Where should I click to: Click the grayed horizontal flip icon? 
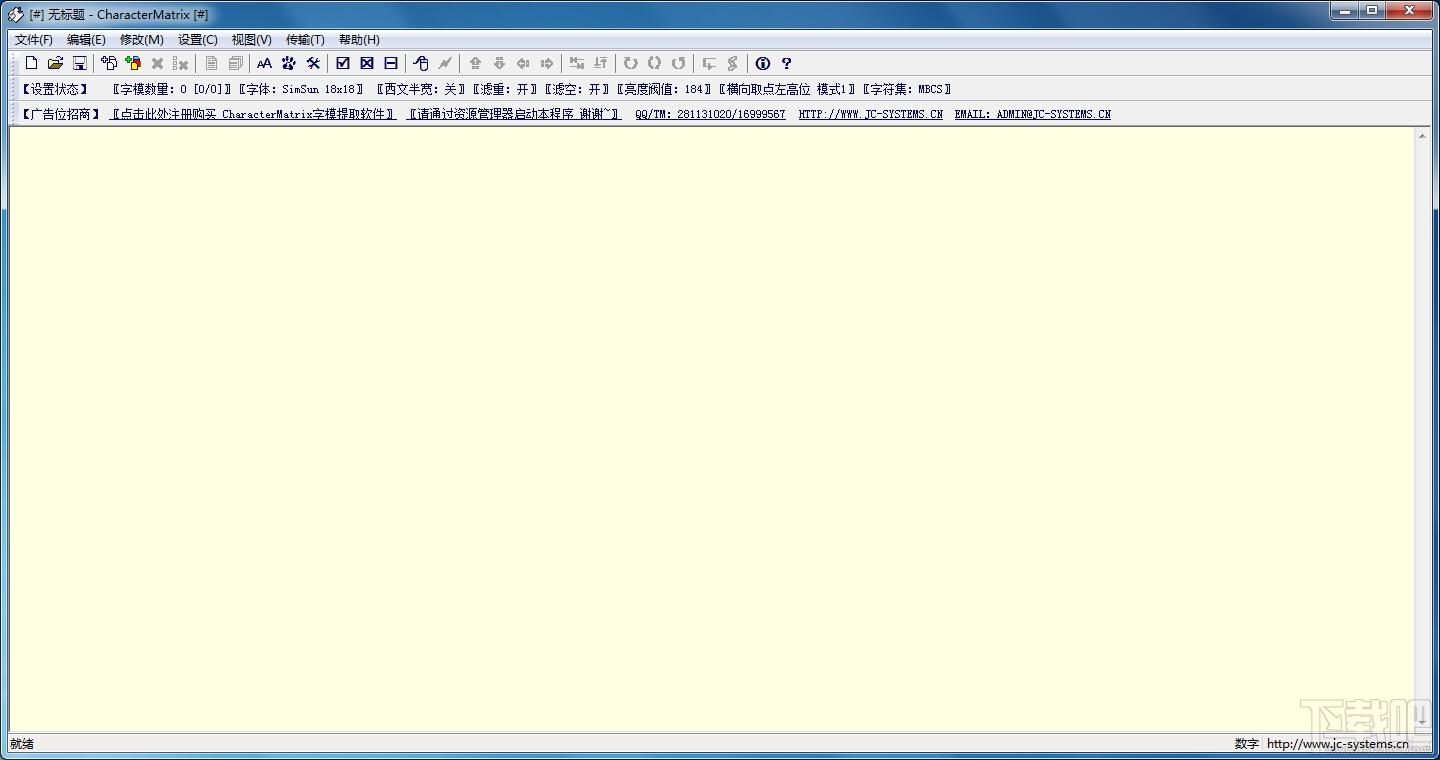(577, 63)
